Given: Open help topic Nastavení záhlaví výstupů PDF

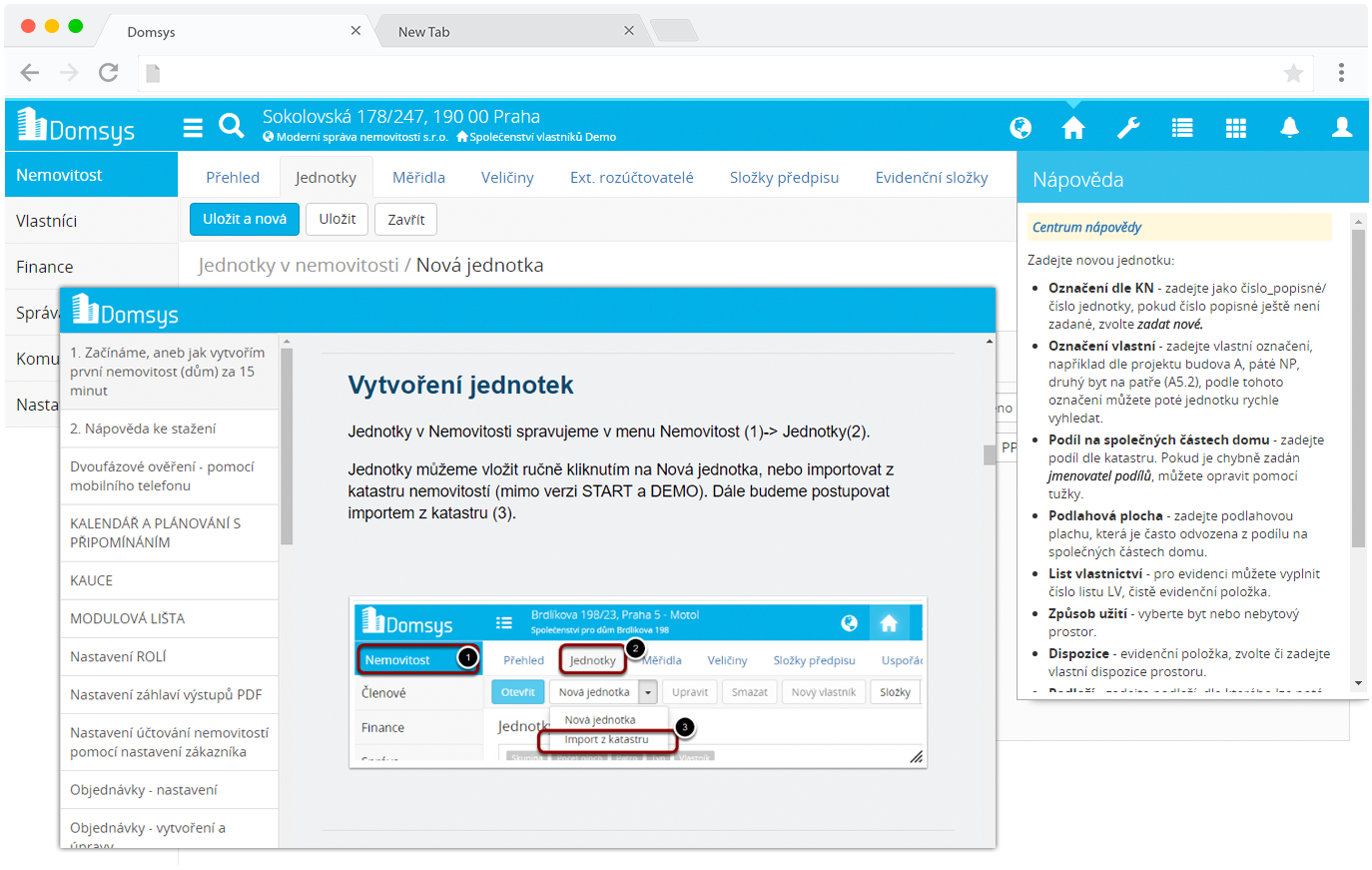Looking at the screenshot, I should click(169, 694).
